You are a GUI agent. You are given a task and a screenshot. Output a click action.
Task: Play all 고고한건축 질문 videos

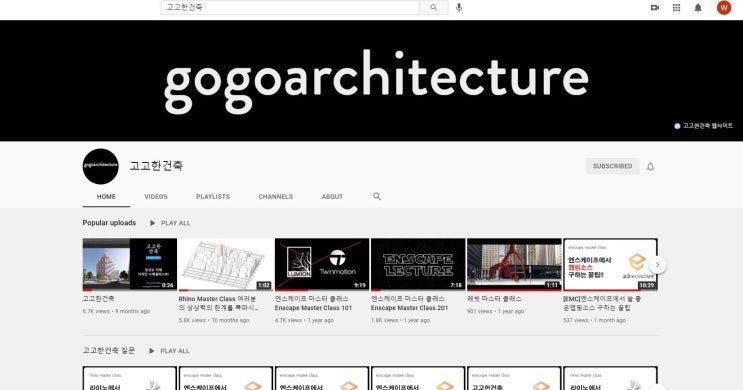click(x=170, y=351)
